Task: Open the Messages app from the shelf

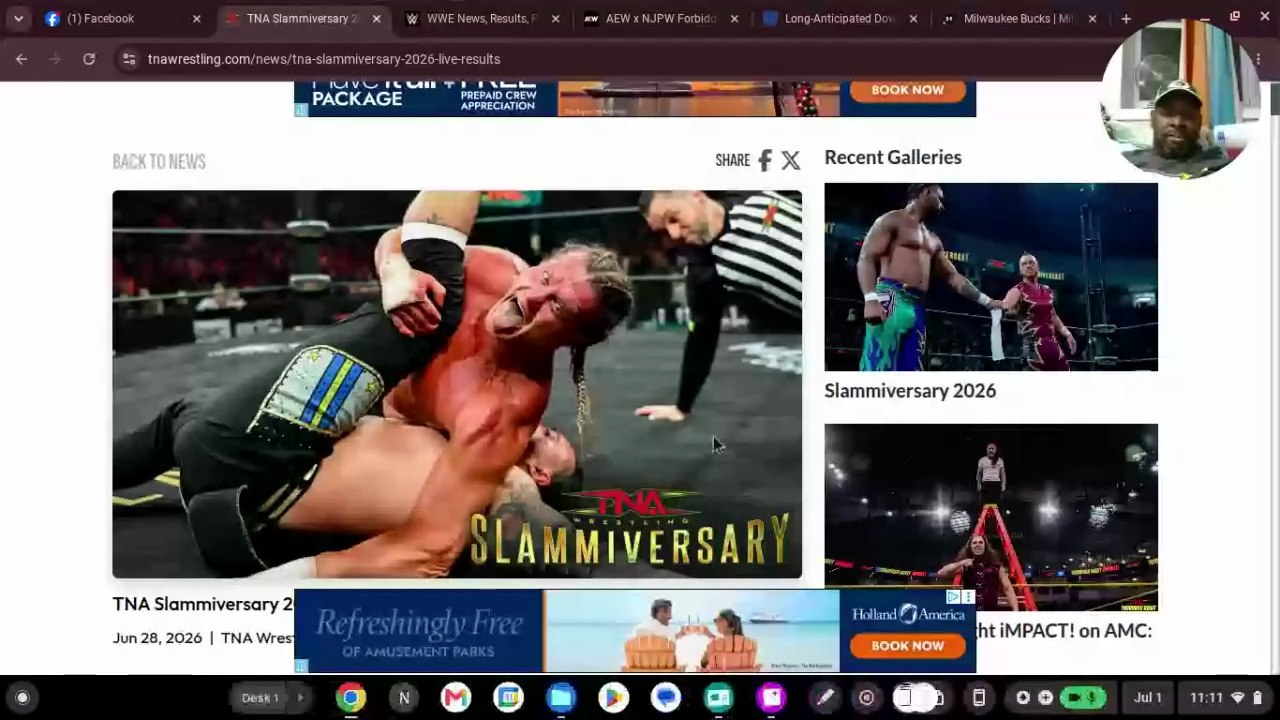Action: pyautogui.click(x=666, y=698)
